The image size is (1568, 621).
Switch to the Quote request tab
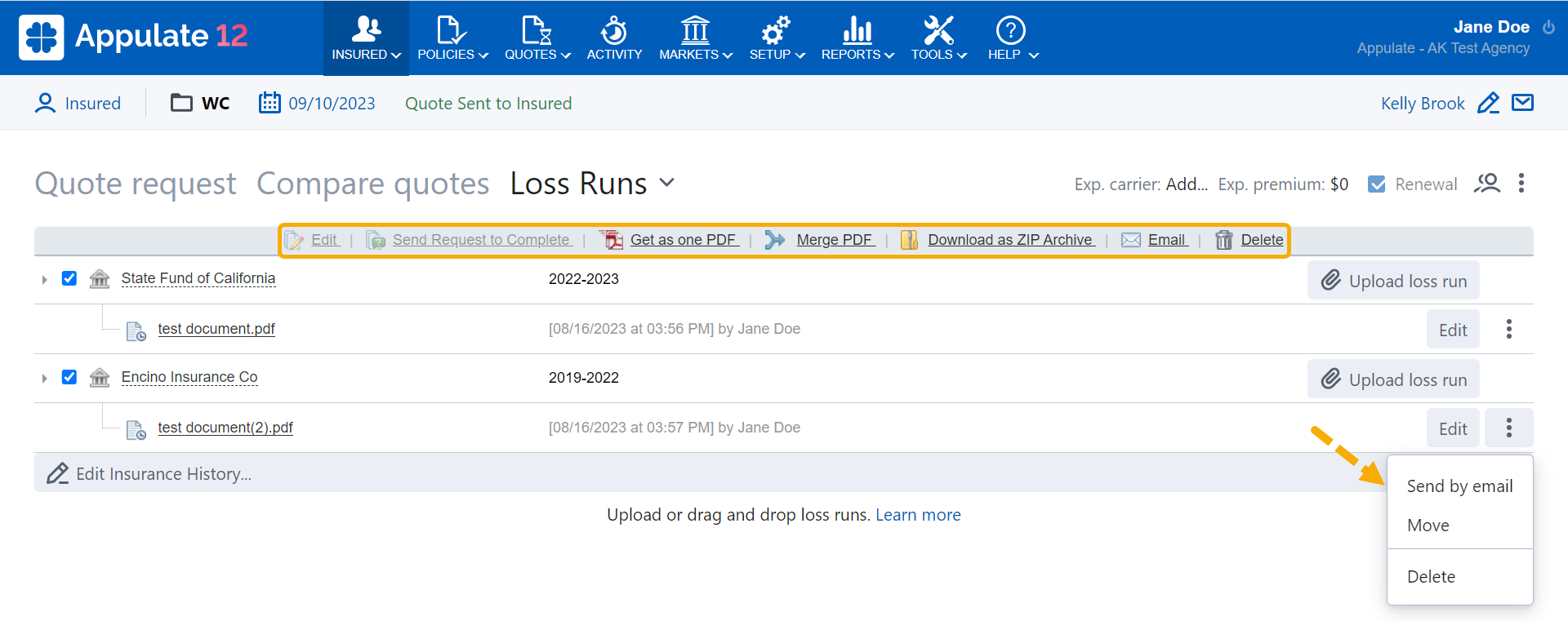136,184
